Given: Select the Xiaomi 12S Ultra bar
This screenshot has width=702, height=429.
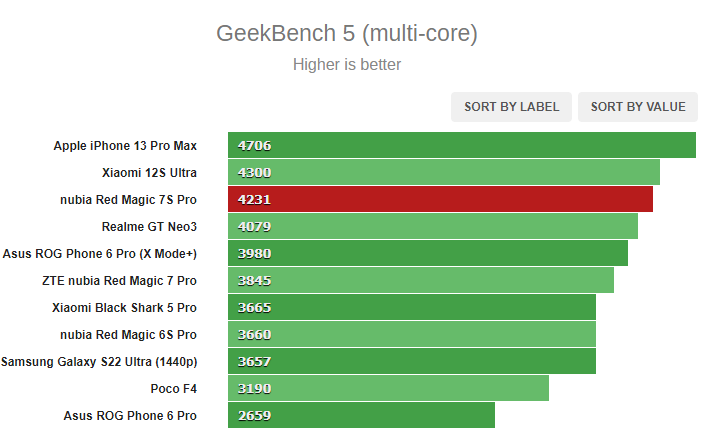Looking at the screenshot, I should [444, 172].
